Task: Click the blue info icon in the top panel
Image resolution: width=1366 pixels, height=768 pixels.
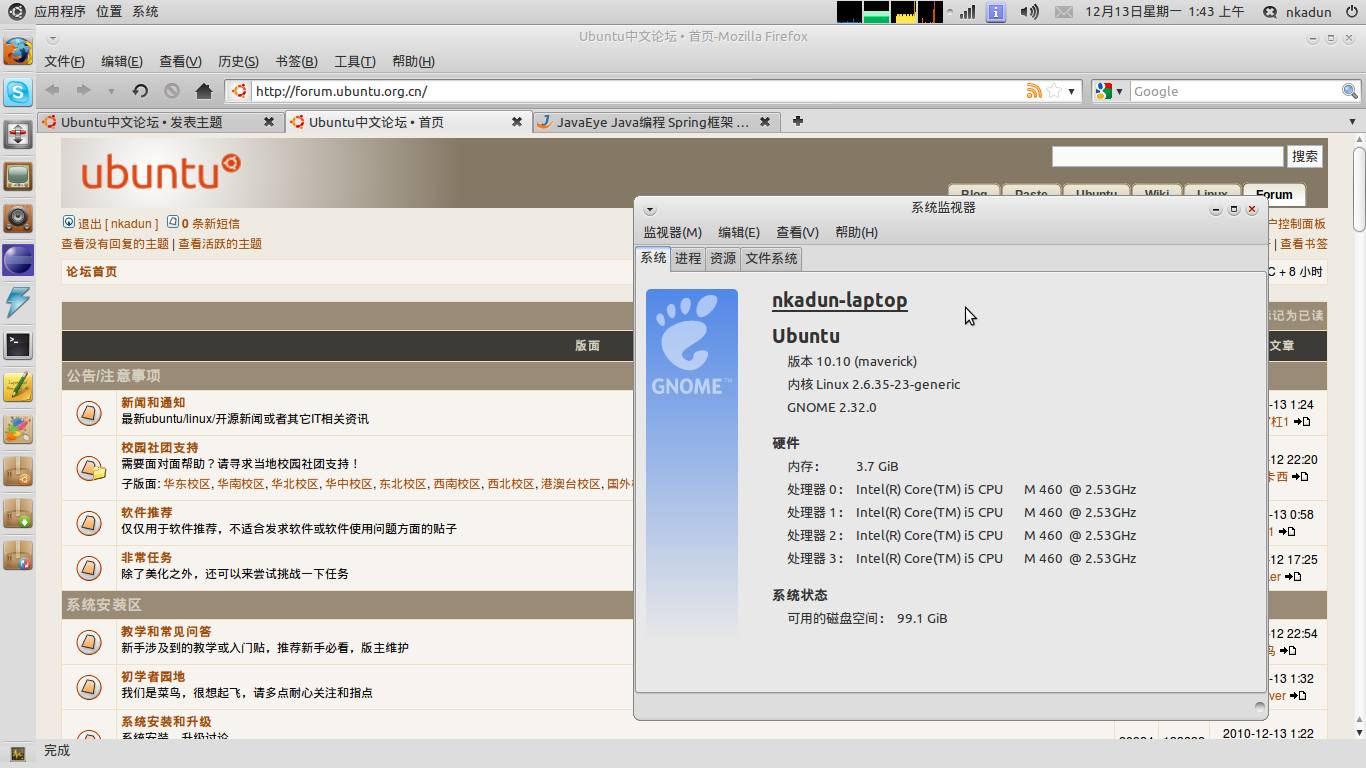Action: tap(996, 12)
